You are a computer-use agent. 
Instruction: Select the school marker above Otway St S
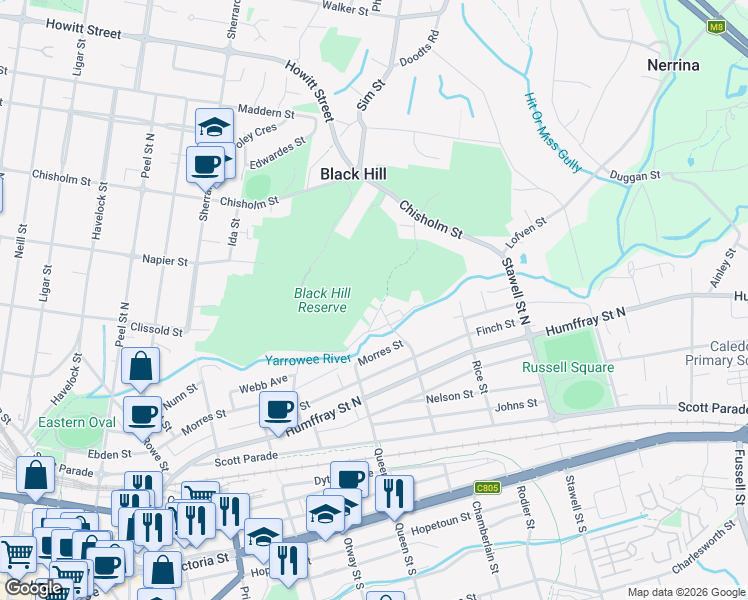click(x=325, y=515)
